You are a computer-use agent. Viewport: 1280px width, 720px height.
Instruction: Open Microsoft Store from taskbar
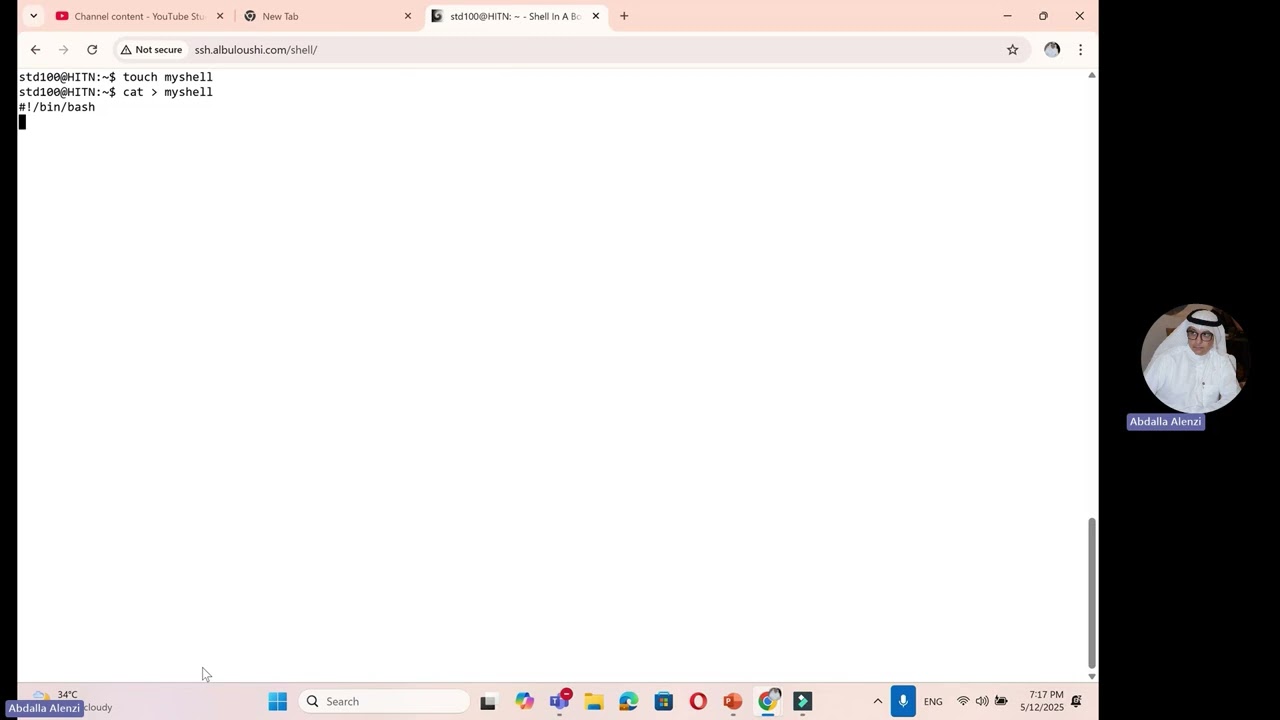click(x=664, y=701)
